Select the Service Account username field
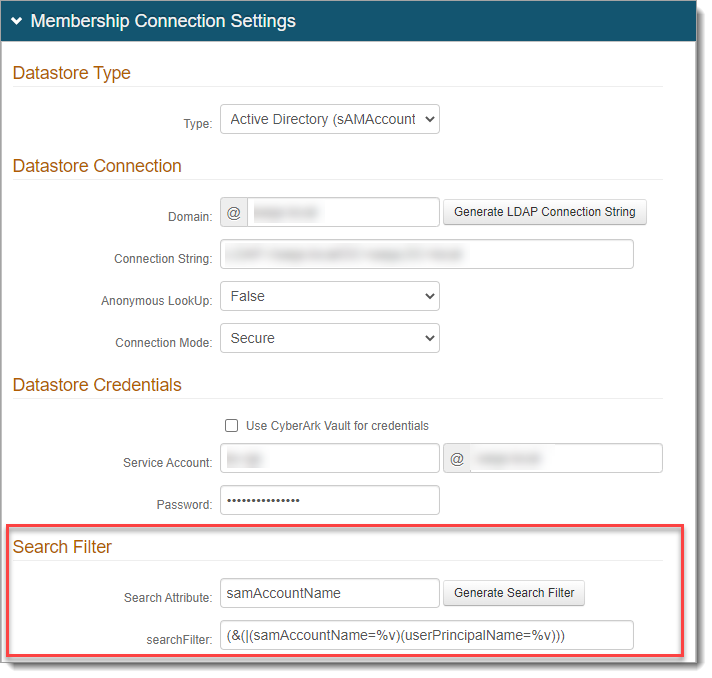This screenshot has height=678, width=712. point(329,459)
